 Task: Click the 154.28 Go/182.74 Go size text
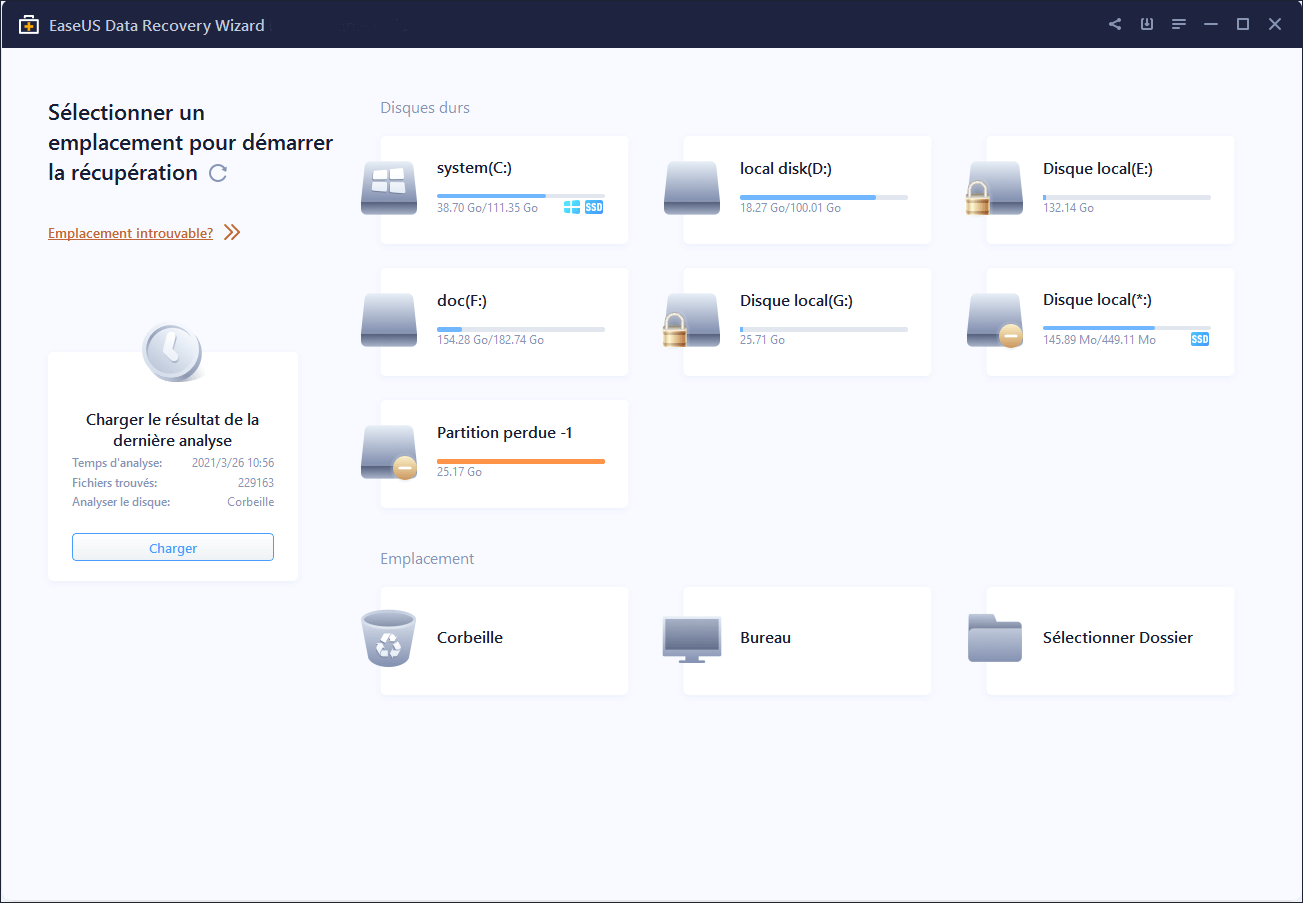(x=490, y=340)
